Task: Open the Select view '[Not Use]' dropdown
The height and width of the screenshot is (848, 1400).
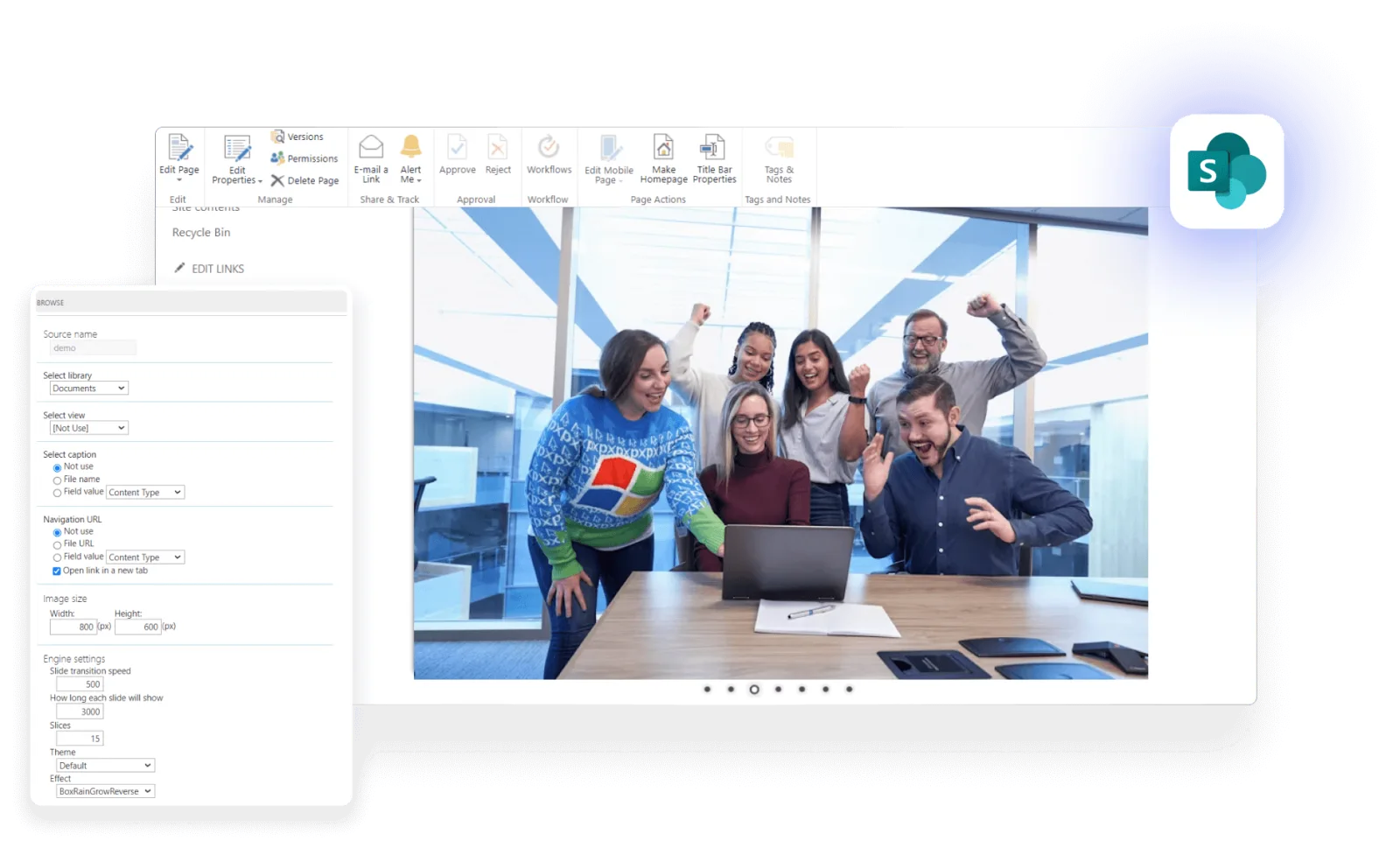Action: tap(89, 428)
